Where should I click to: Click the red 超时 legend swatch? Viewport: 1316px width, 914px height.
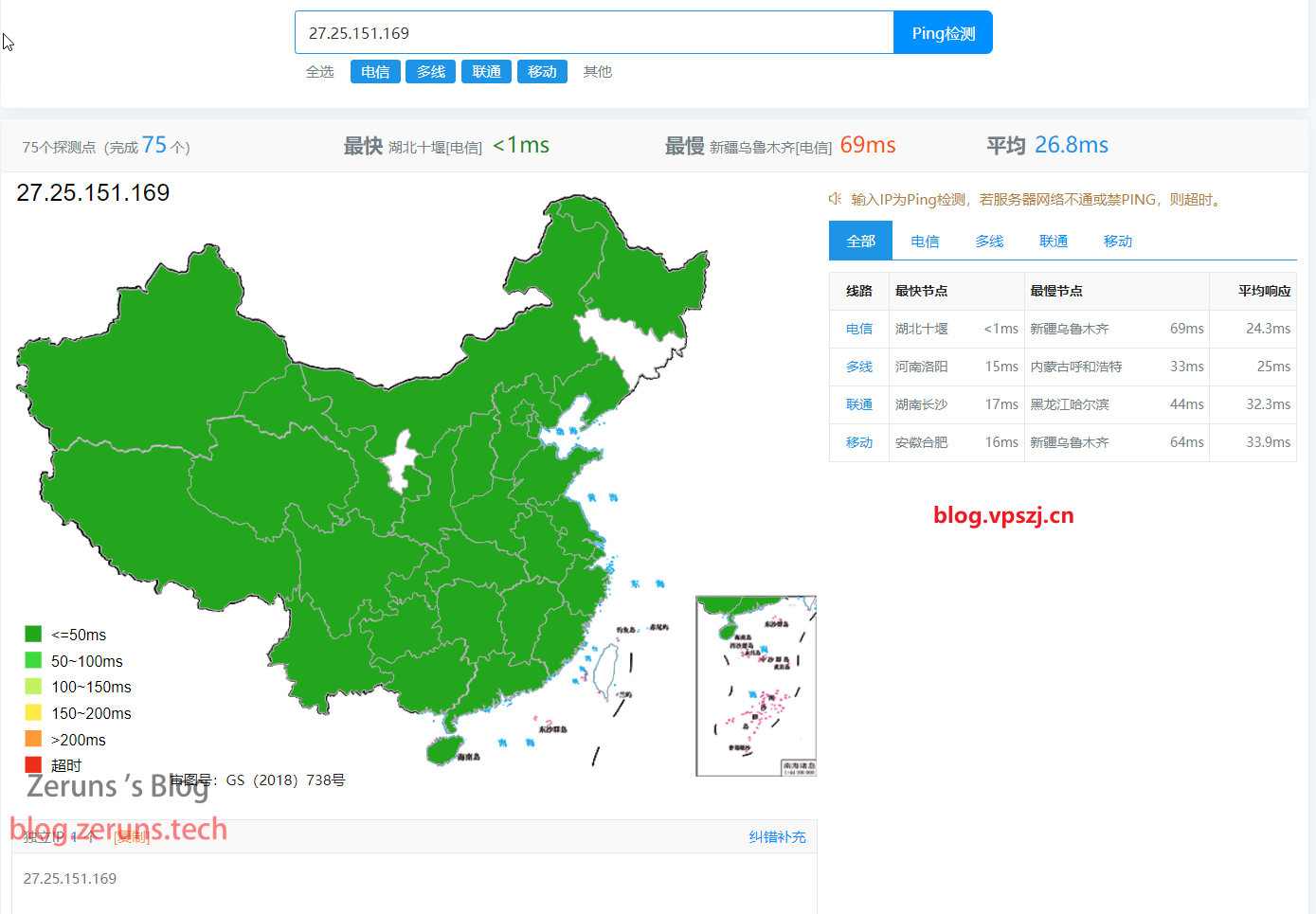click(x=33, y=764)
